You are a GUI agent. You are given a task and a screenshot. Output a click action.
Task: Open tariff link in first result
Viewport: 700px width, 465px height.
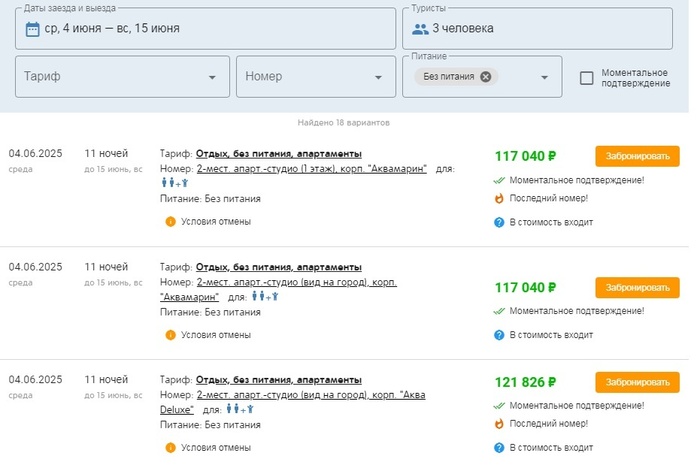pyautogui.click(x=278, y=154)
